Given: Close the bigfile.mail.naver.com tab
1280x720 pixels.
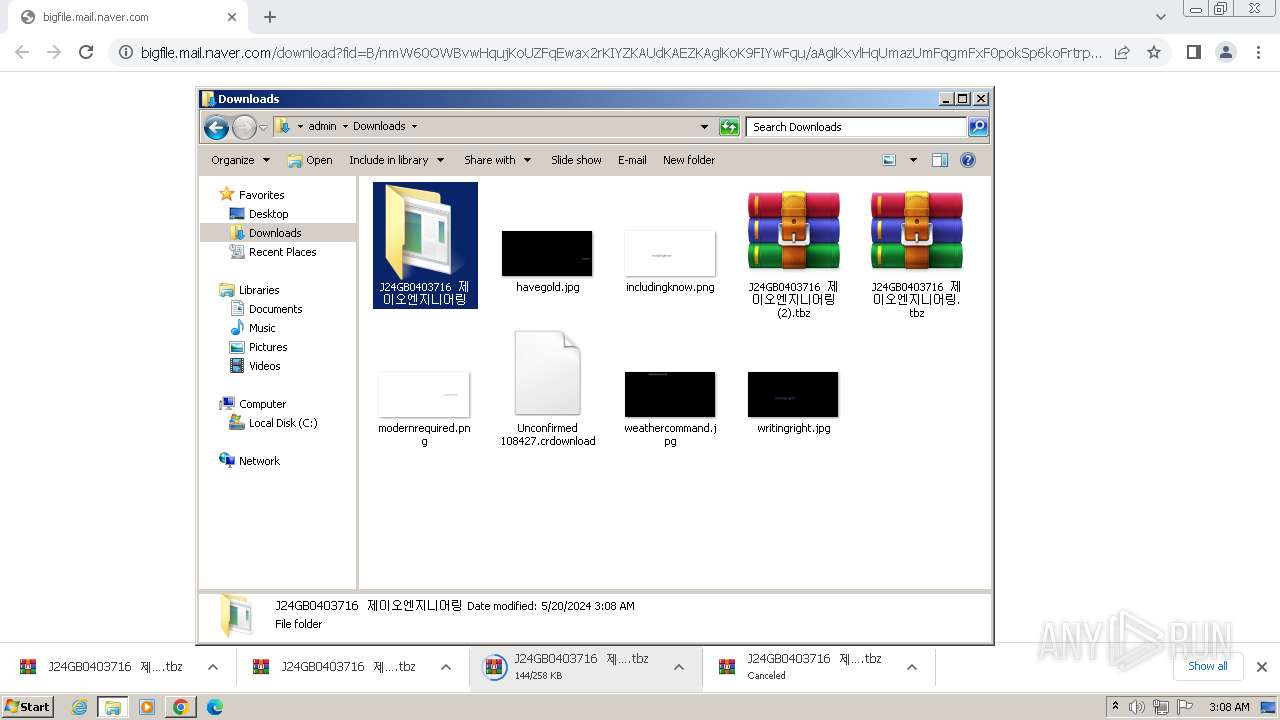Looking at the screenshot, I should pyautogui.click(x=232, y=17).
